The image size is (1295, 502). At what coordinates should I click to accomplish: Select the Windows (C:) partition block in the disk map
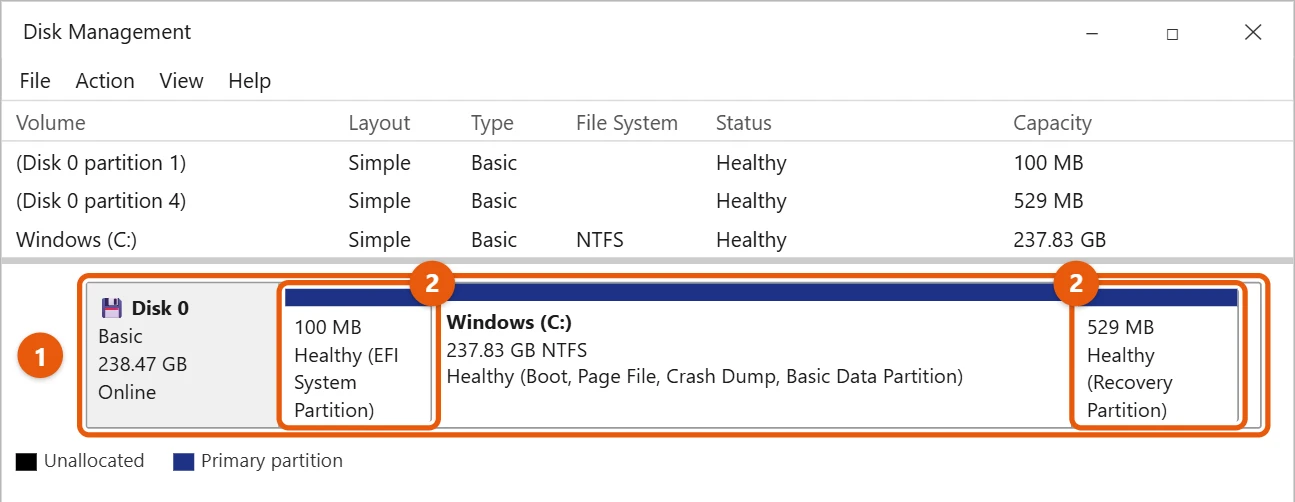click(x=755, y=356)
